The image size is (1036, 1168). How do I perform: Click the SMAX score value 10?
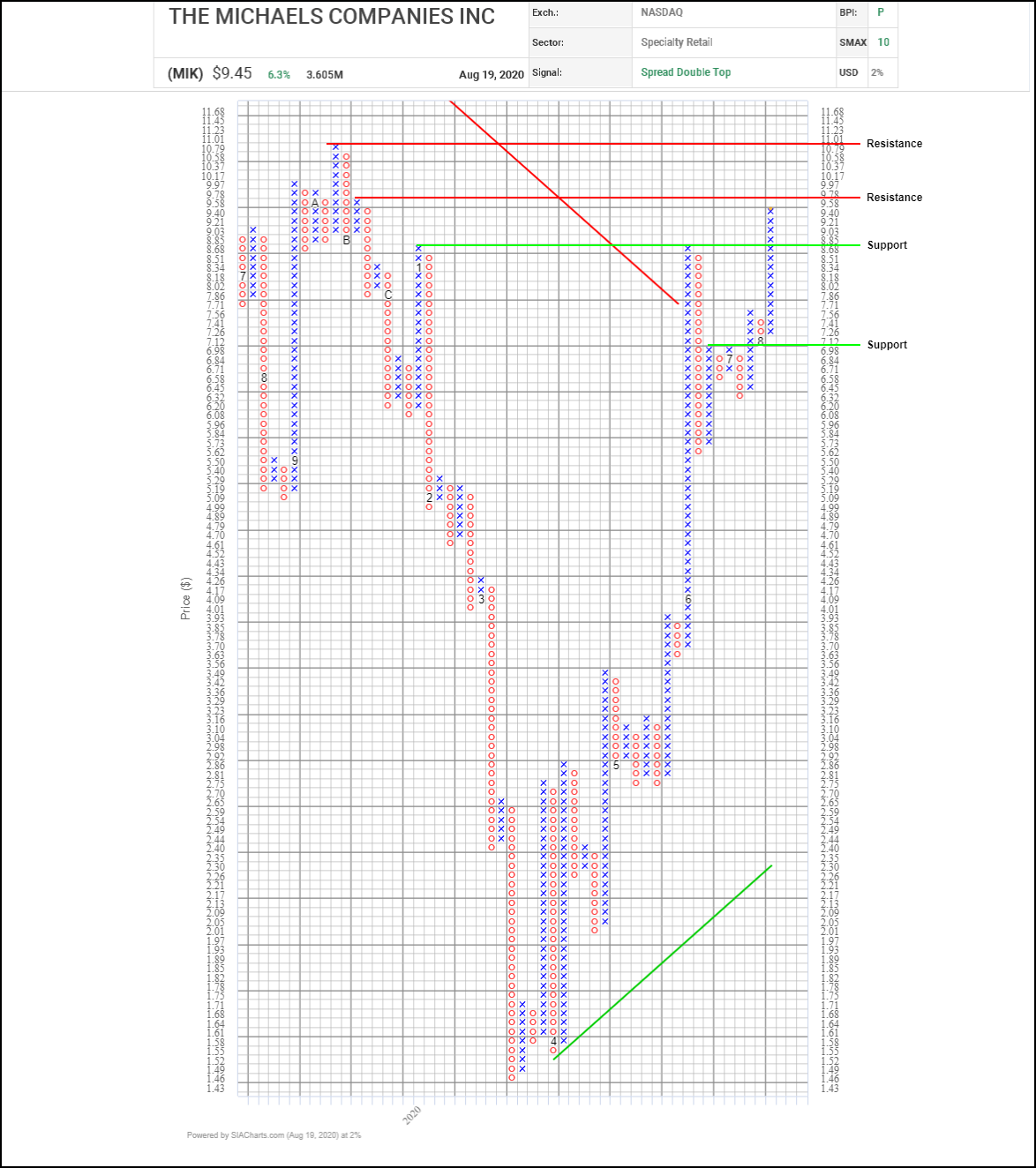tap(883, 42)
